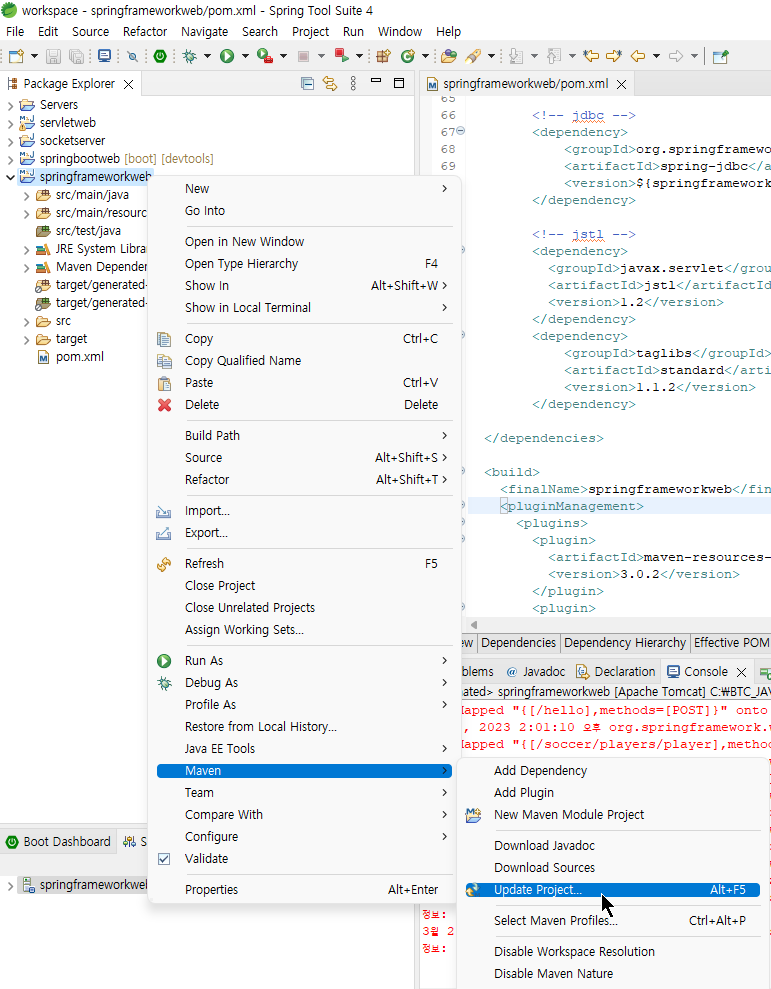Click the green Boot Dashboard power icon

[x=160, y=56]
